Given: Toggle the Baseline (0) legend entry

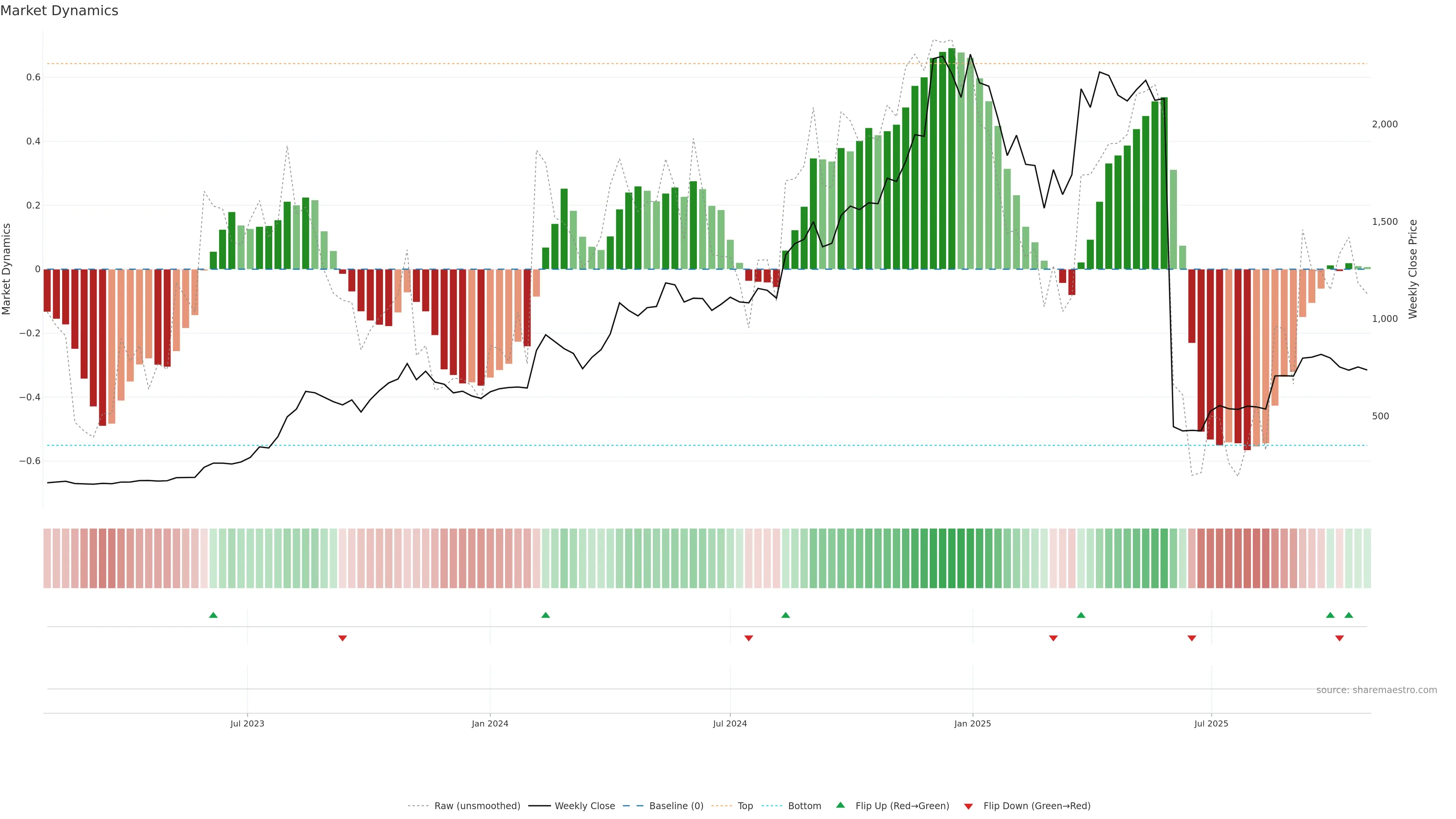Looking at the screenshot, I should point(676,805).
